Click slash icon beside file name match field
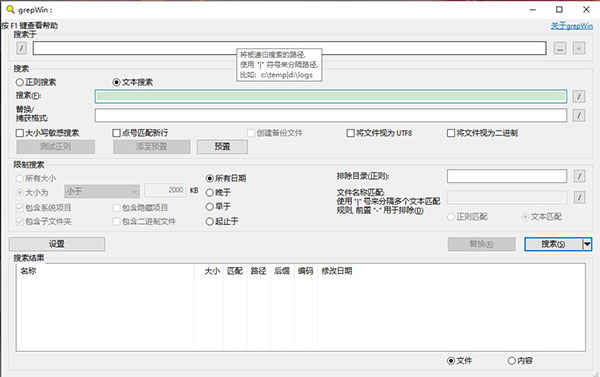This screenshot has width=600, height=377. click(579, 197)
